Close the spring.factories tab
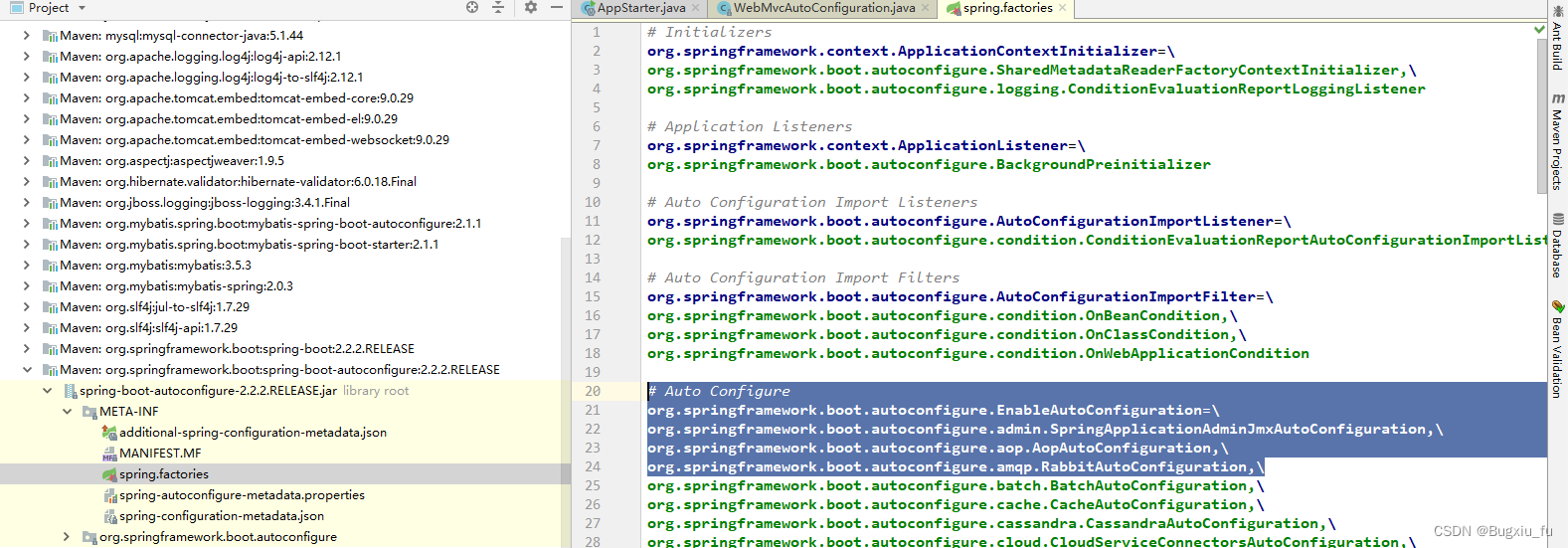The width and height of the screenshot is (1568, 548). tap(1062, 8)
